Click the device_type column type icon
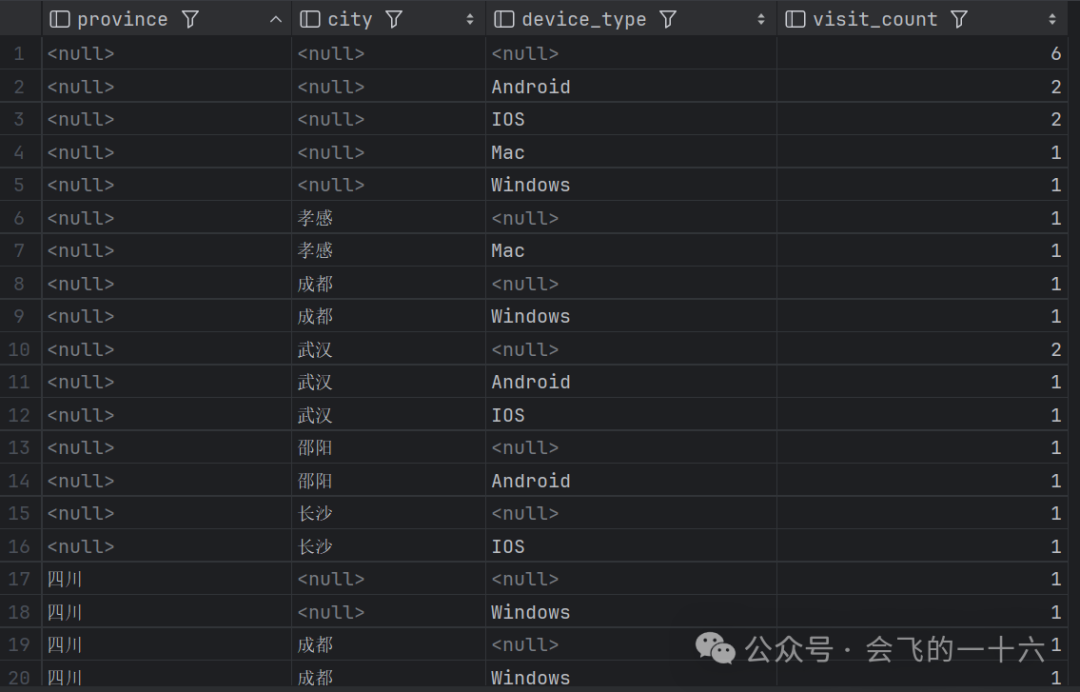The width and height of the screenshot is (1080, 692). 504,19
